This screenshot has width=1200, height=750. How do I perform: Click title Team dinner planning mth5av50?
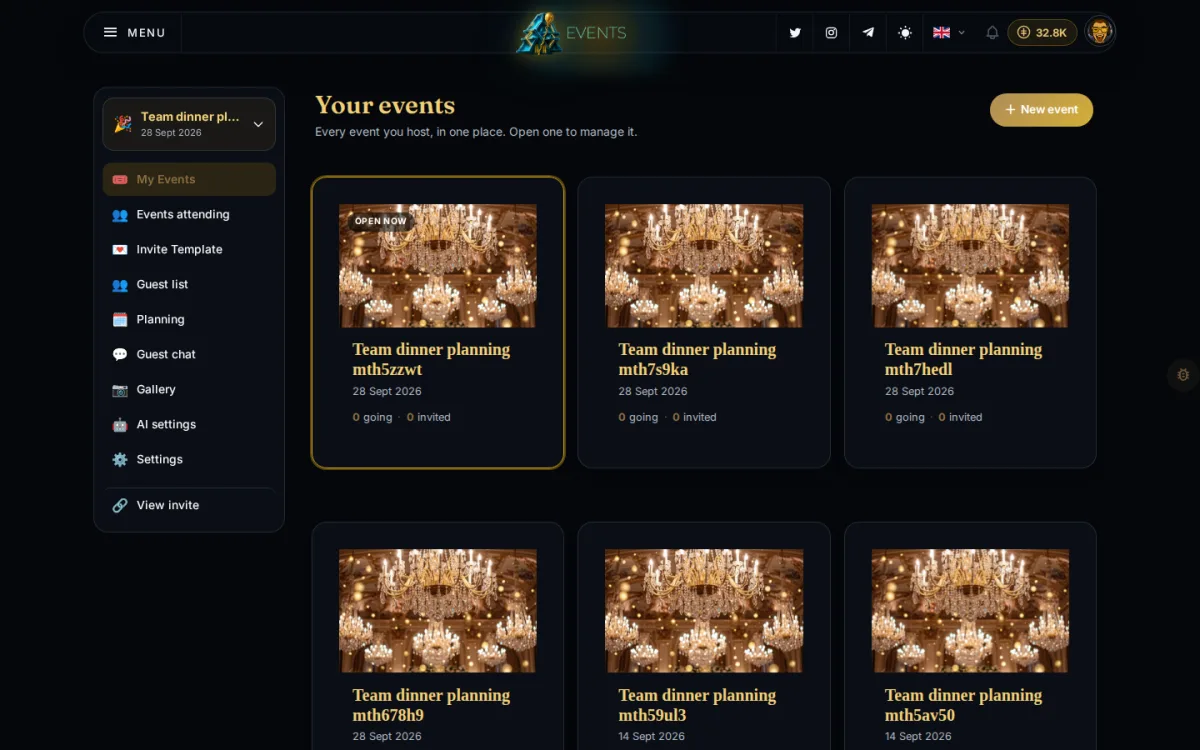pos(963,705)
